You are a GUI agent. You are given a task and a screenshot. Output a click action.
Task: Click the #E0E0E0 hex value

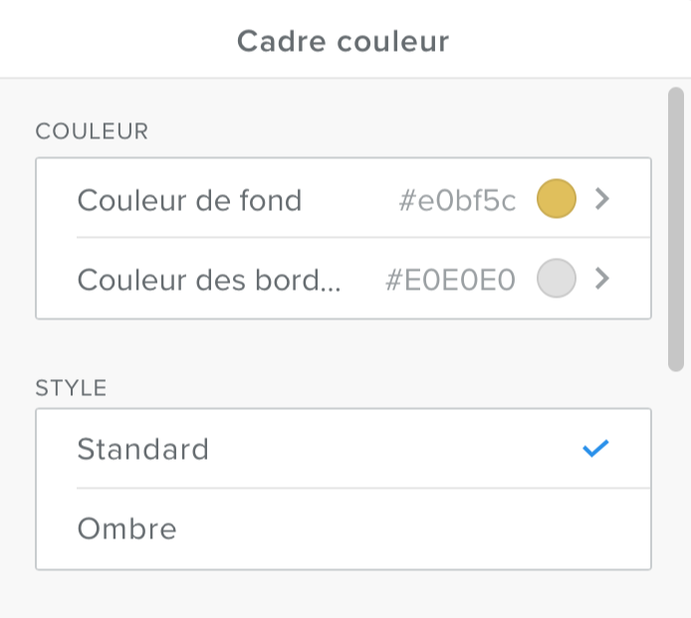point(450,281)
